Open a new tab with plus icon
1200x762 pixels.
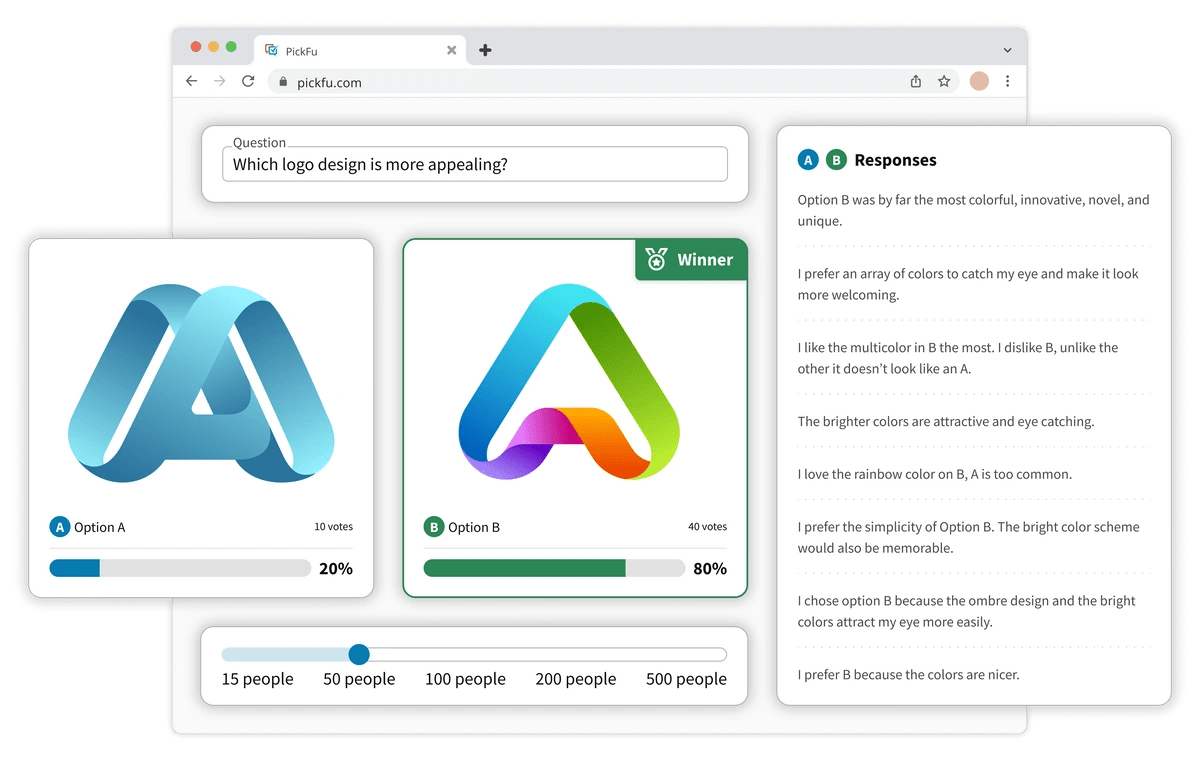[485, 50]
